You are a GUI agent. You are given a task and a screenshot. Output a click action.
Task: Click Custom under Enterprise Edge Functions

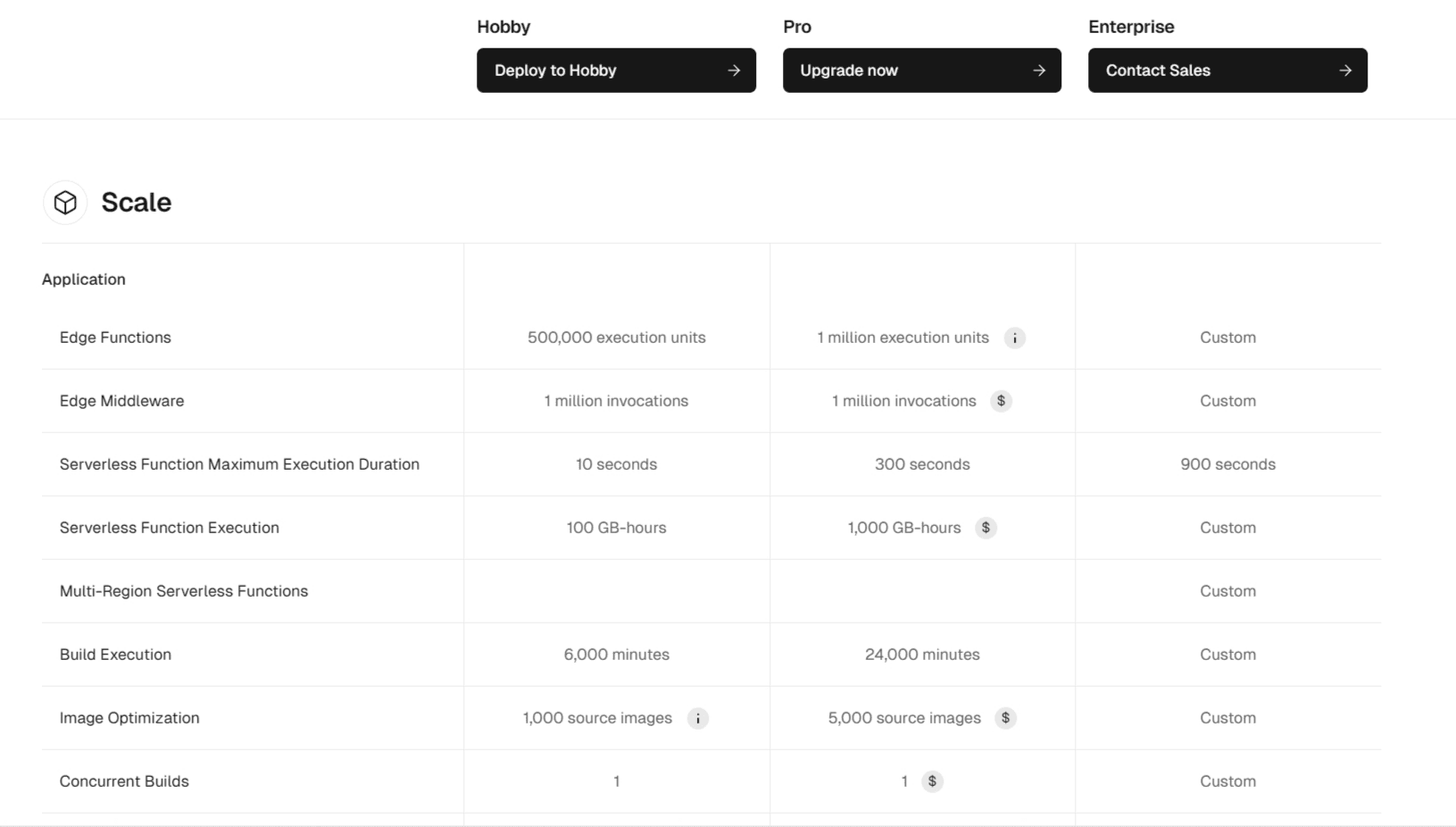point(1227,338)
